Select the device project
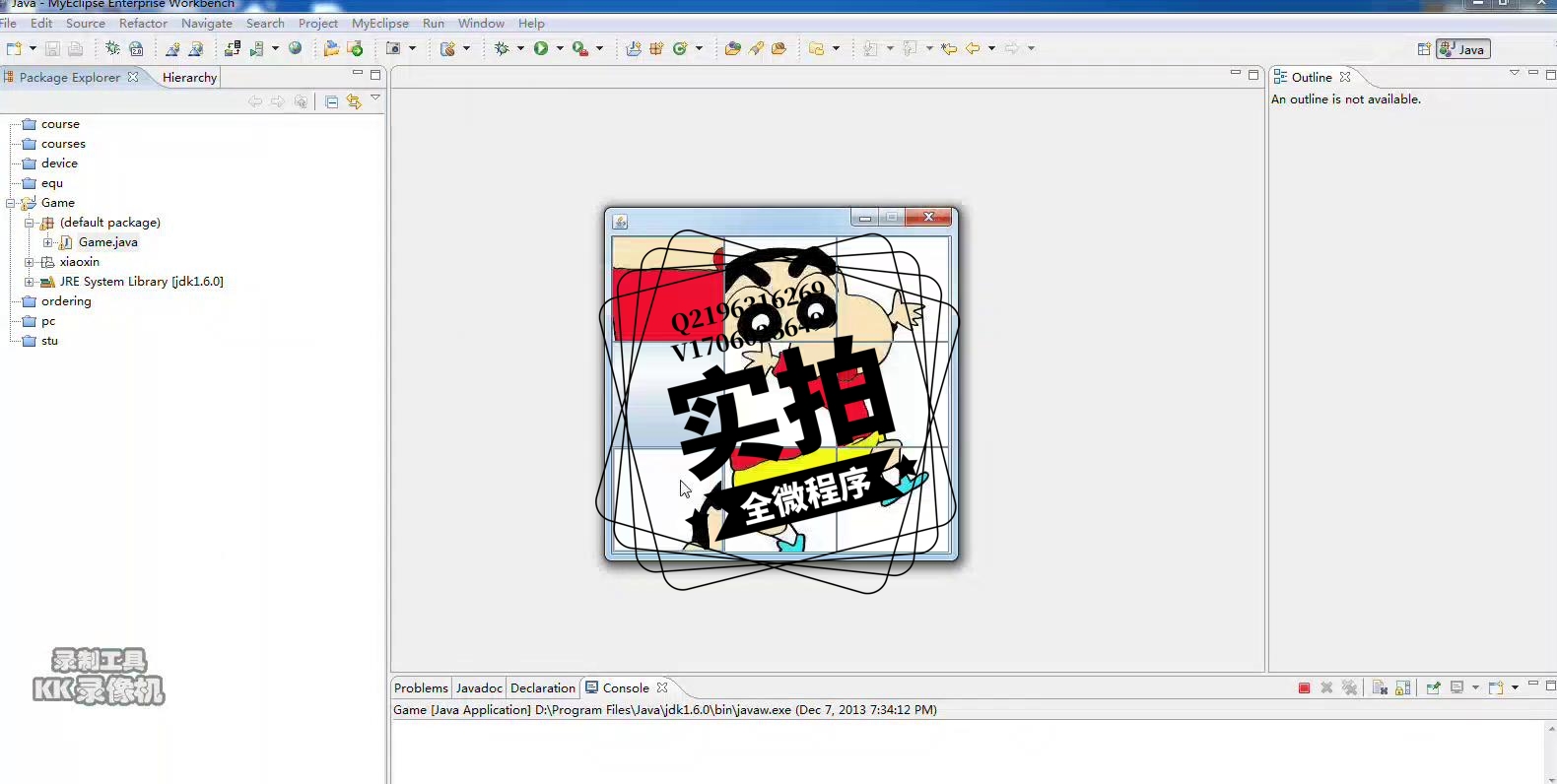Image resolution: width=1557 pixels, height=784 pixels. [59, 163]
